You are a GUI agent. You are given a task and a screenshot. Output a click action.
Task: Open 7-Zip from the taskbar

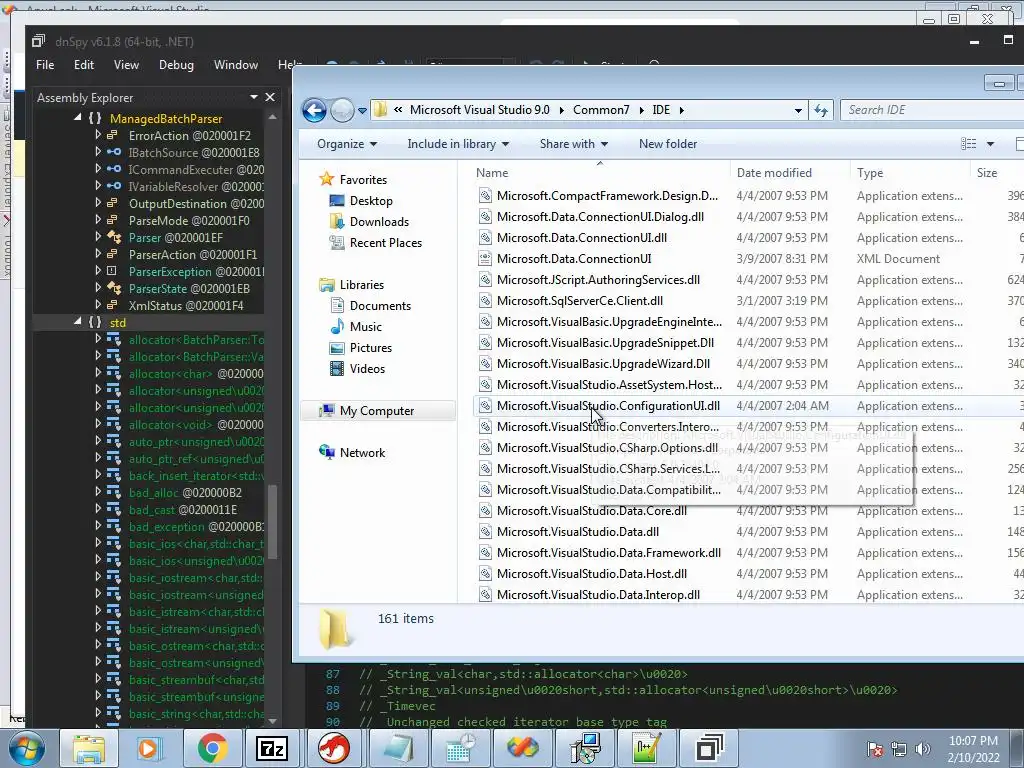272,748
